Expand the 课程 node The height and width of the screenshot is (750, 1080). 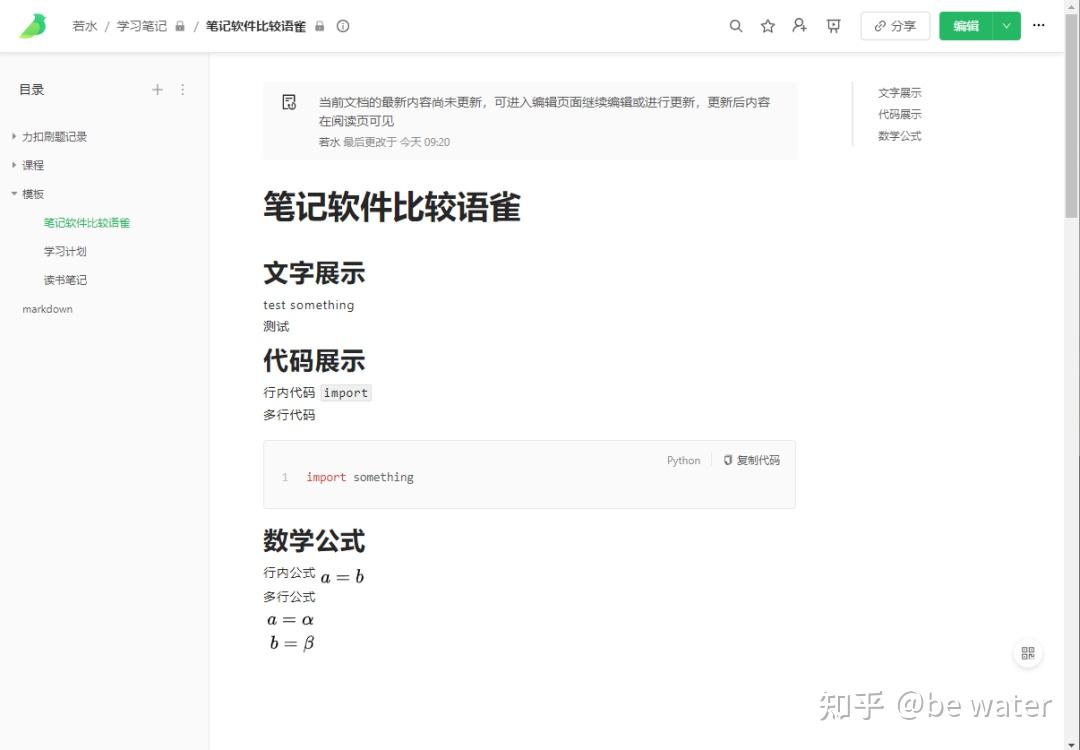(12, 165)
